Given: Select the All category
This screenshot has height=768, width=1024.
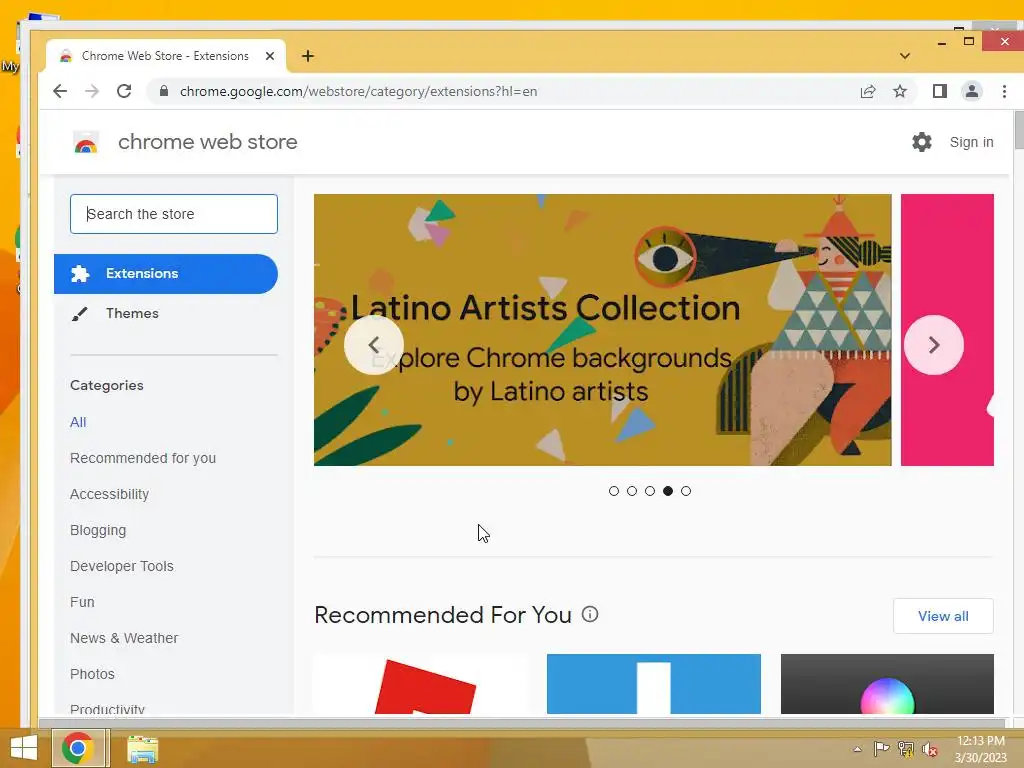Looking at the screenshot, I should pyautogui.click(x=78, y=422).
